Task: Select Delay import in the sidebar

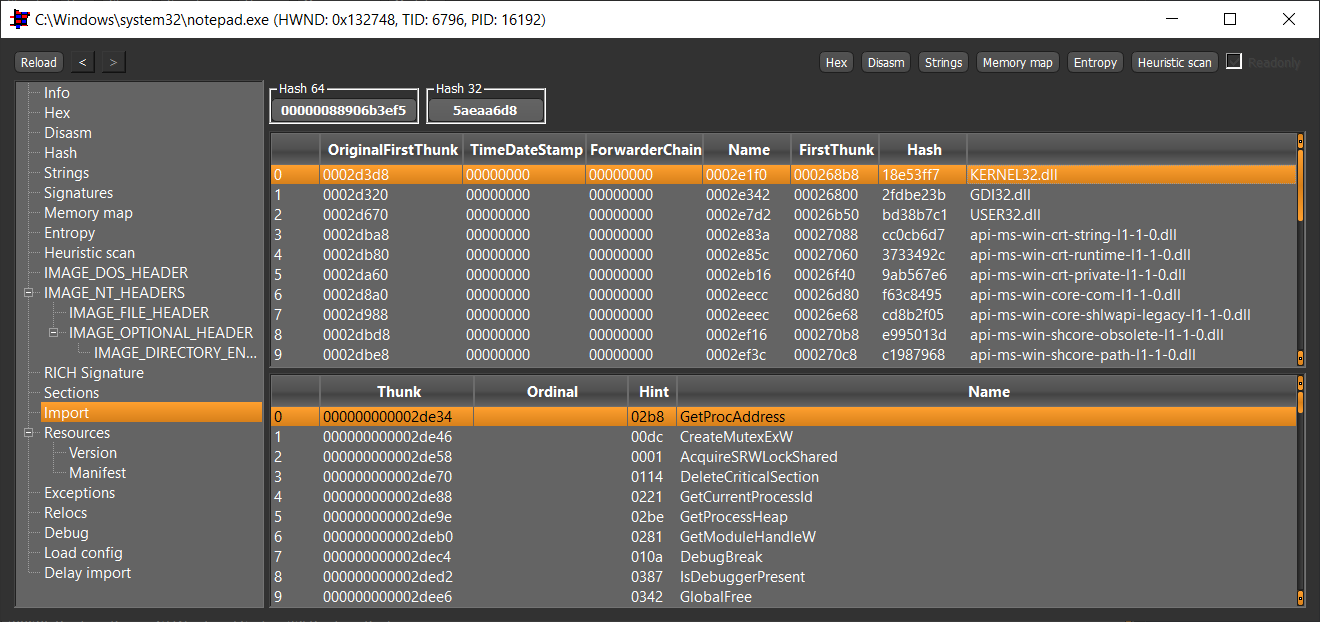Action: [87, 573]
